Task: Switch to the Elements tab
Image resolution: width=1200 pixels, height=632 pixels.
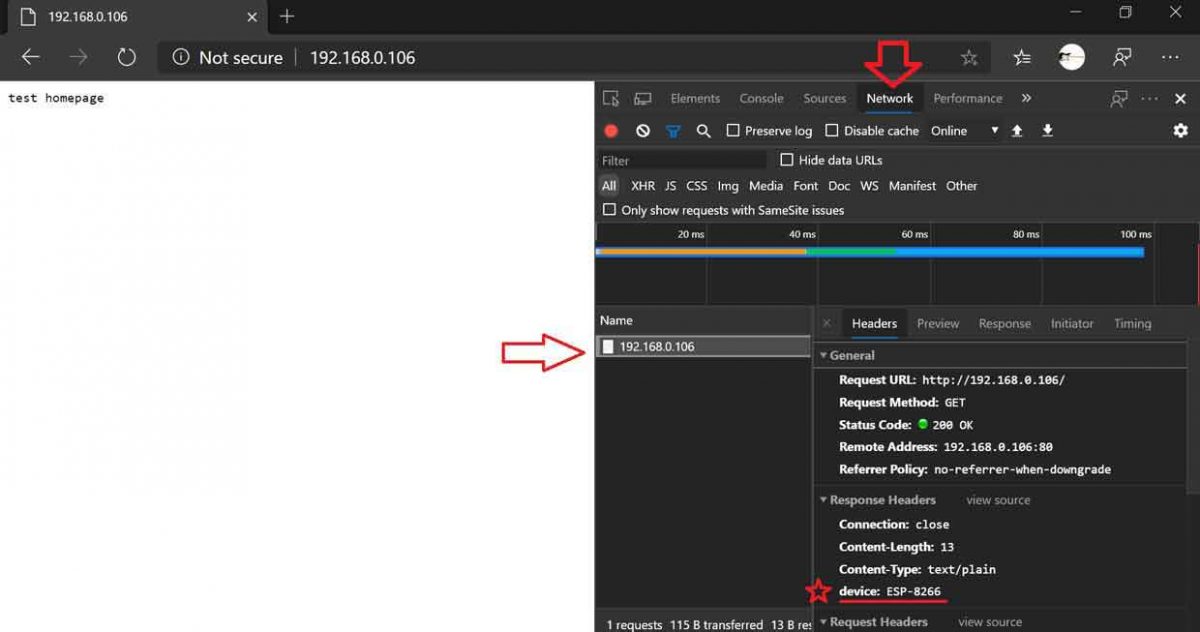Action: point(695,99)
